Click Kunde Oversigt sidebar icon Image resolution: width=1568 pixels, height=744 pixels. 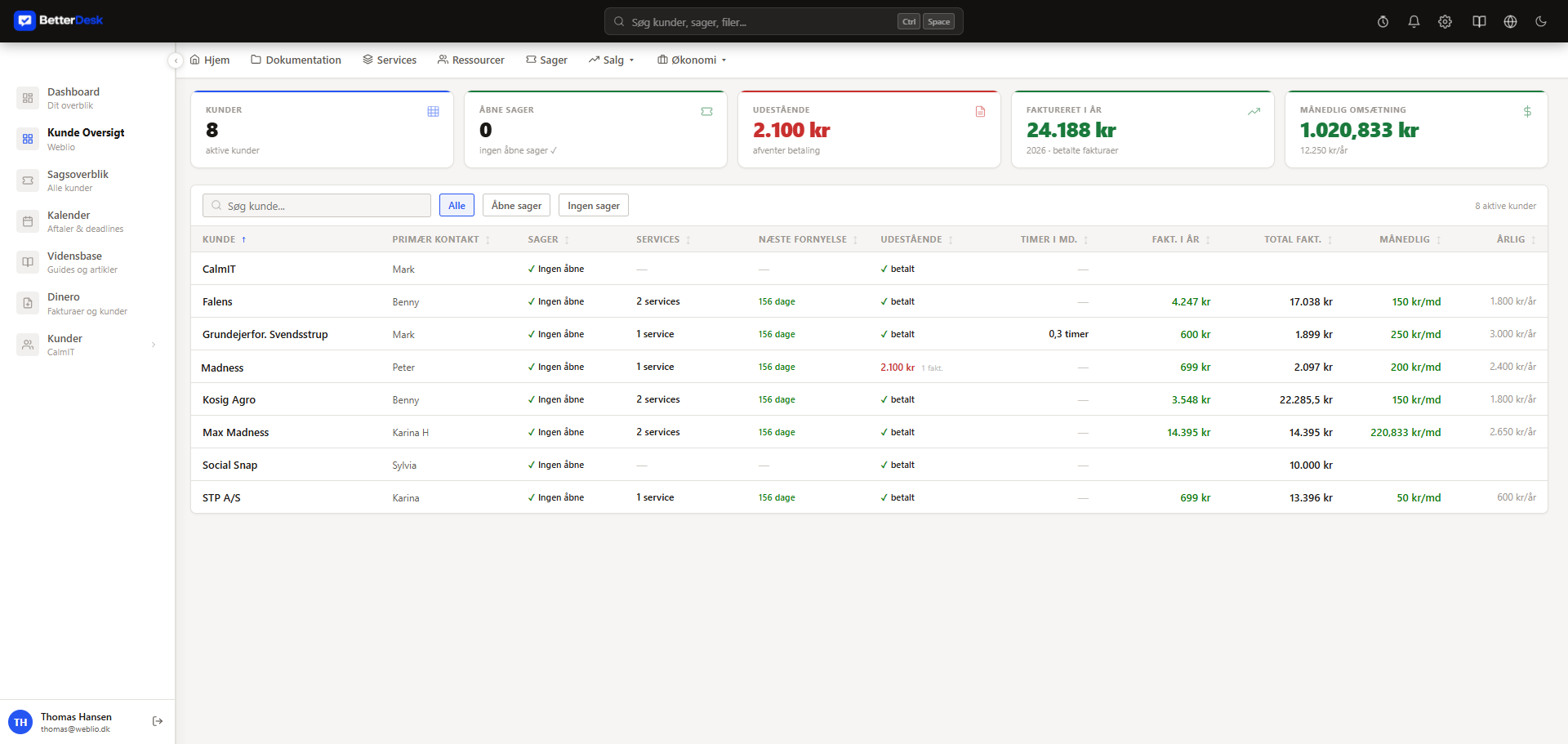click(28, 139)
